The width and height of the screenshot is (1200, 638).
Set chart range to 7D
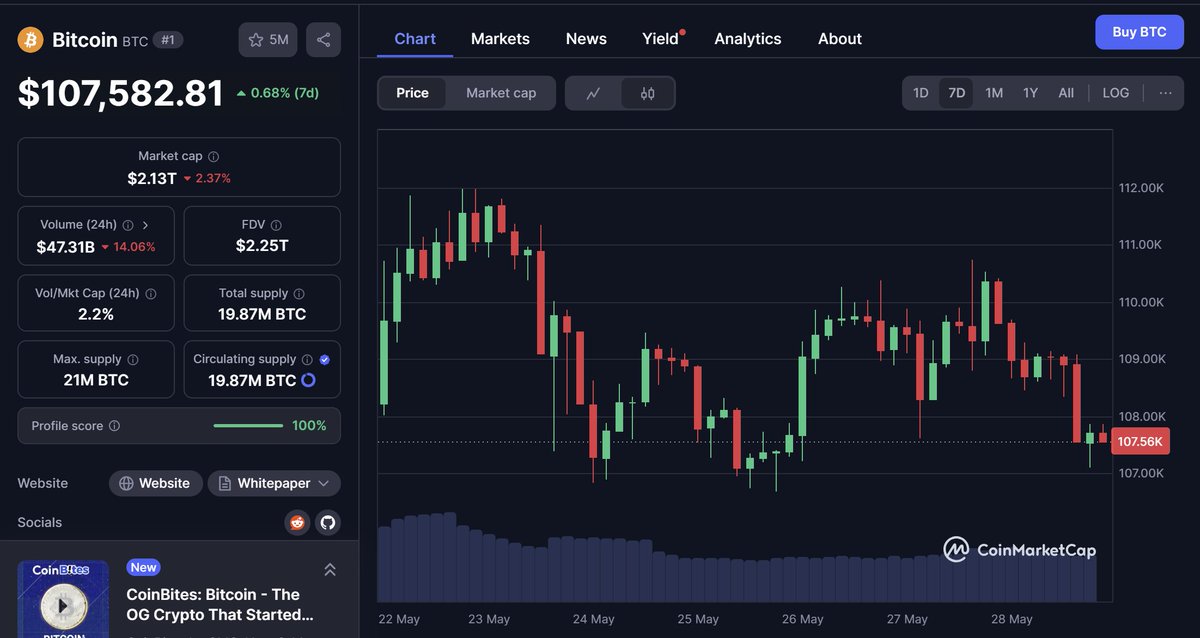(x=957, y=93)
